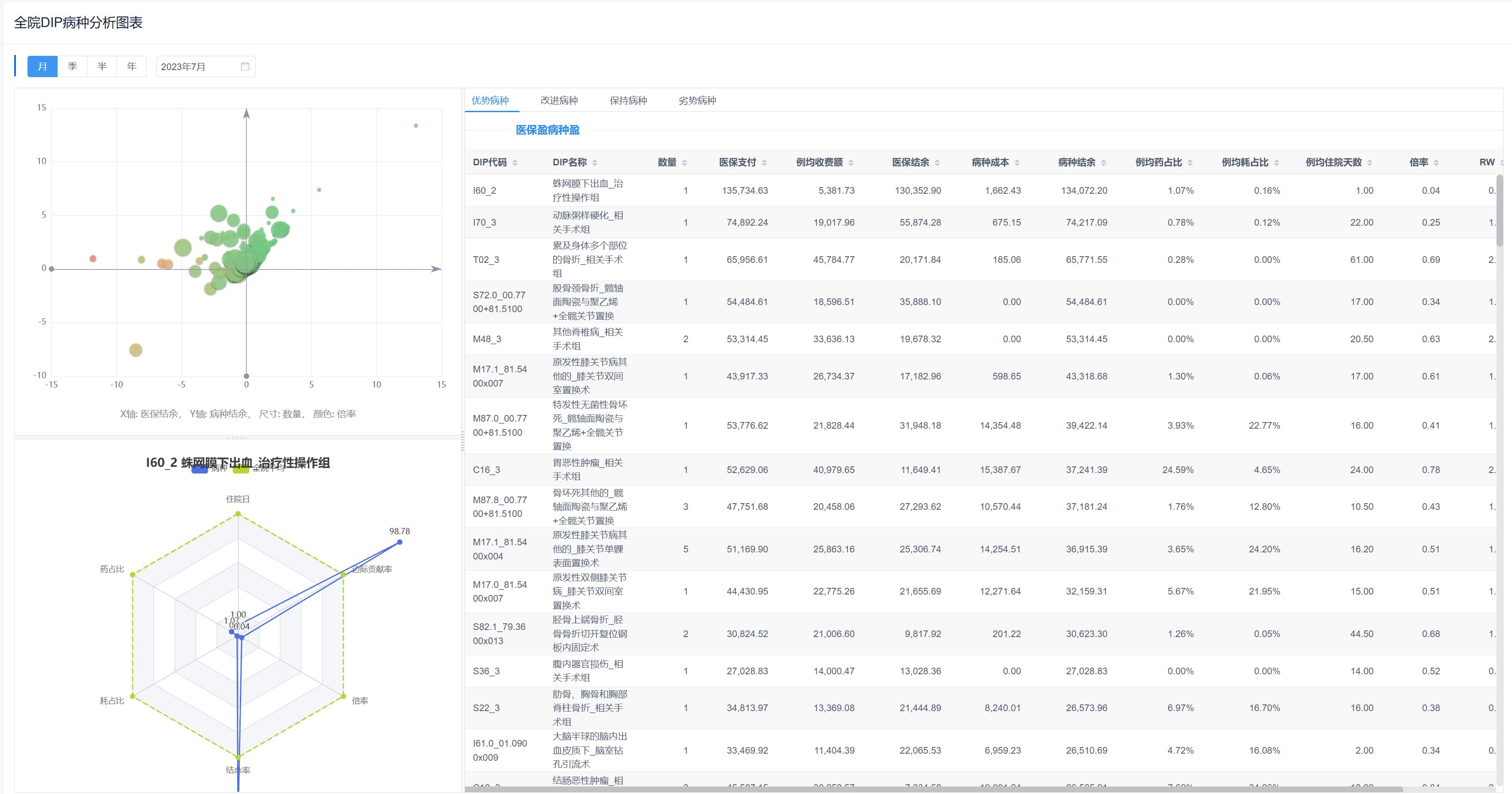
Task: Choose the 年 period option
Action: [132, 66]
